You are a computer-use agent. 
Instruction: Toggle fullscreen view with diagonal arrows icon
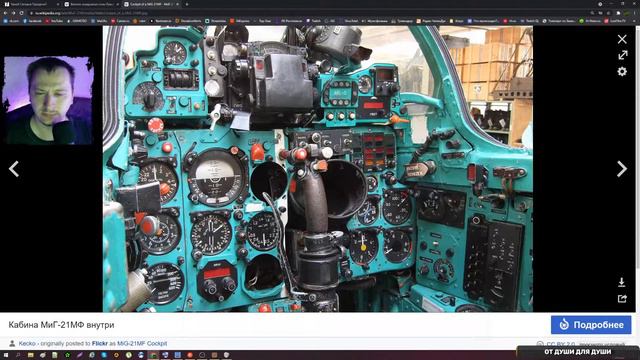[622, 55]
